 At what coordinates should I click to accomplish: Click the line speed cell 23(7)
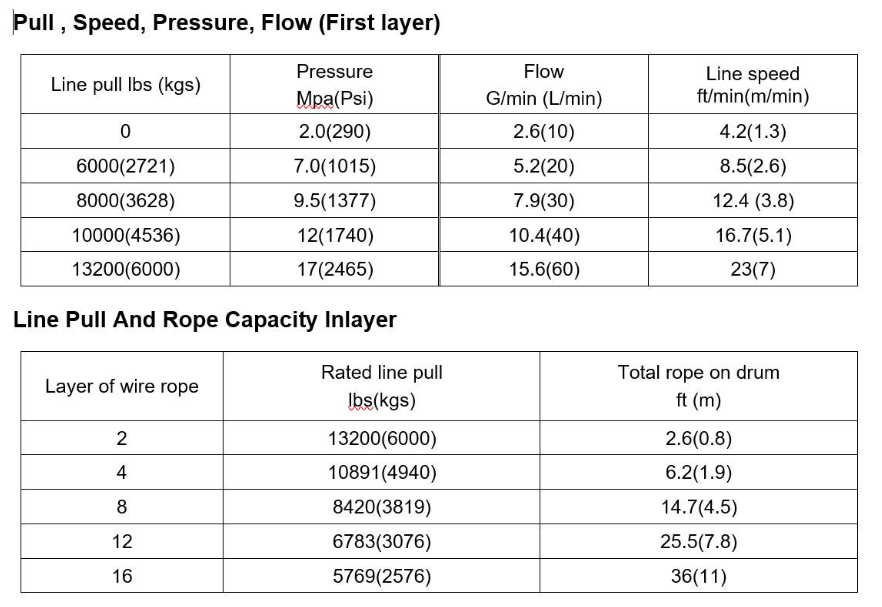[753, 269]
